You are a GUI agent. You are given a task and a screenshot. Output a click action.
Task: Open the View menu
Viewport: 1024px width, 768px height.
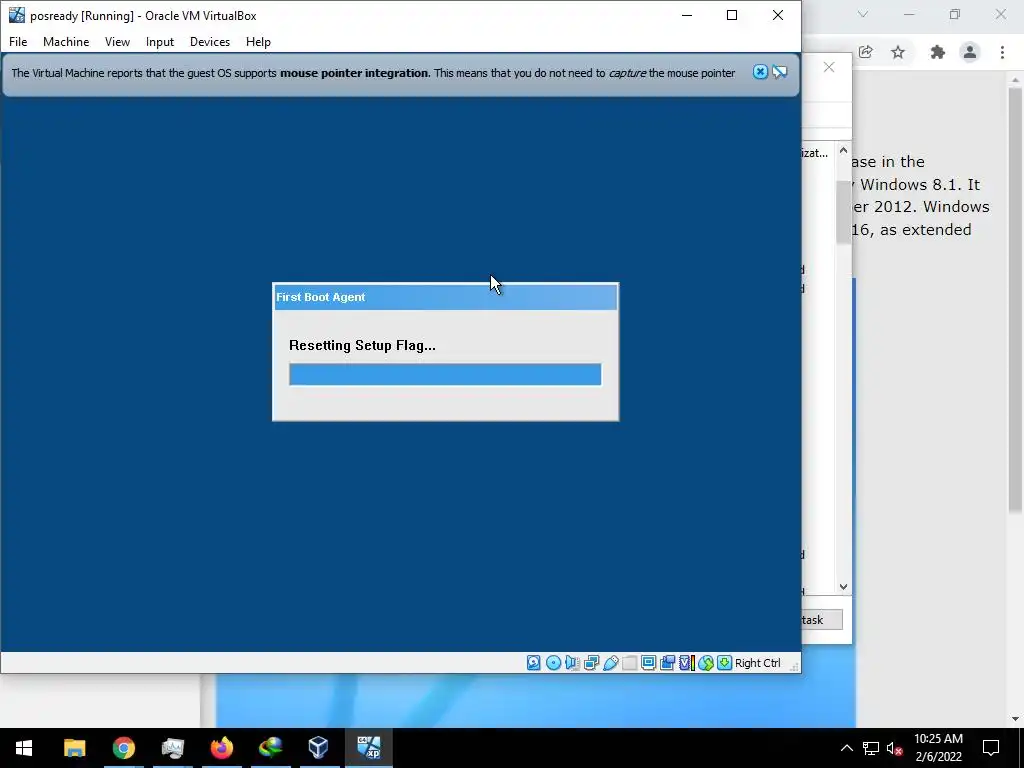[118, 42]
